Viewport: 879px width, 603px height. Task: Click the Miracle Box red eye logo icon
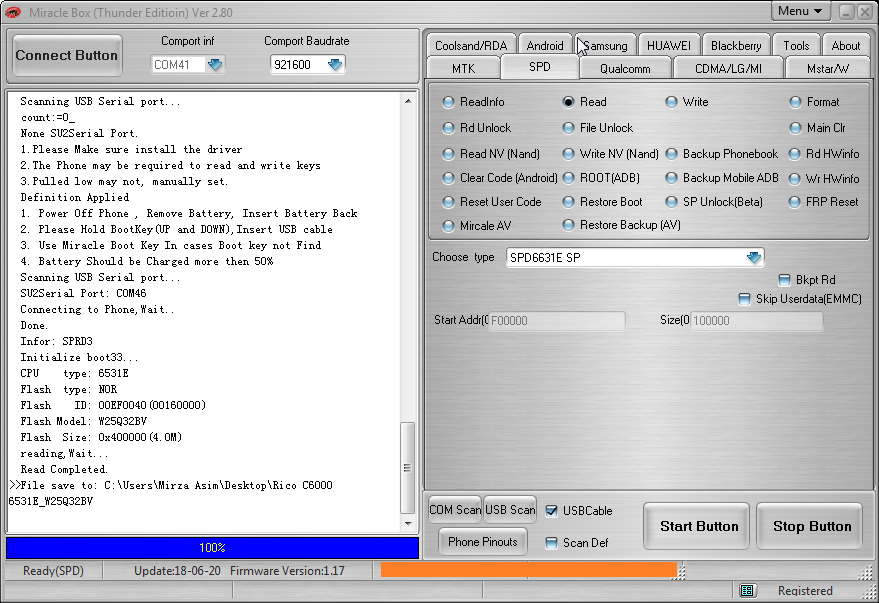pos(12,12)
